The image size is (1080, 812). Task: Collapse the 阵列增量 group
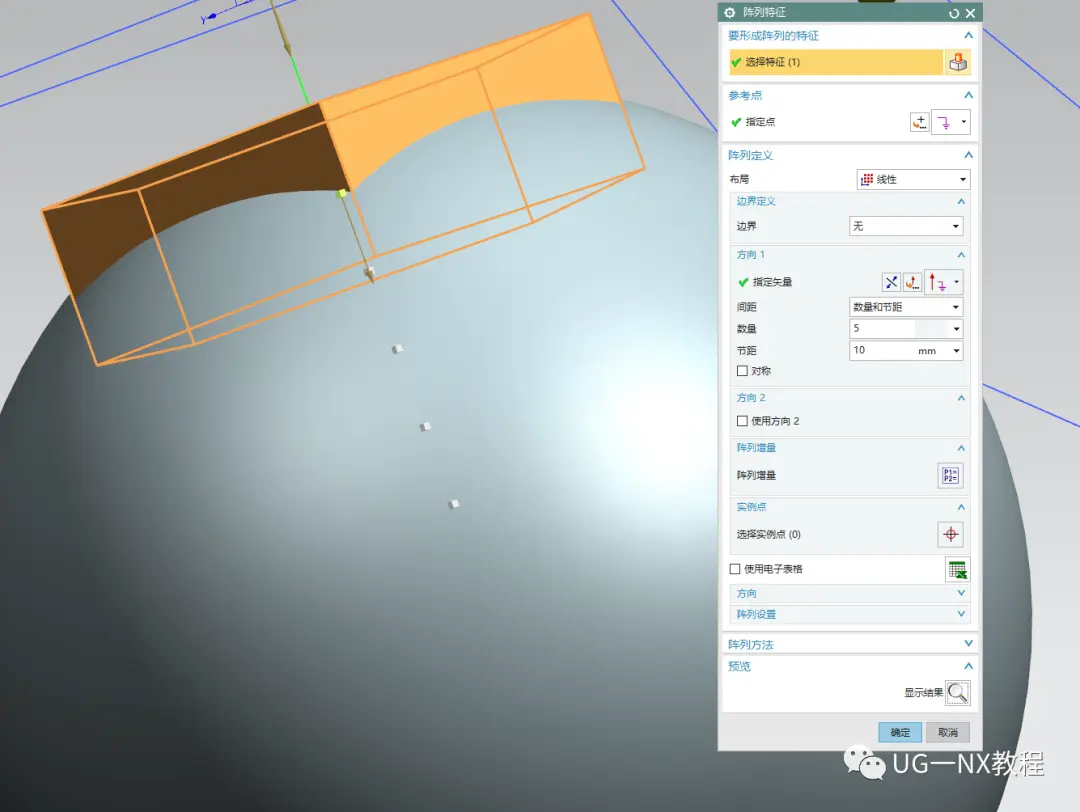(962, 448)
